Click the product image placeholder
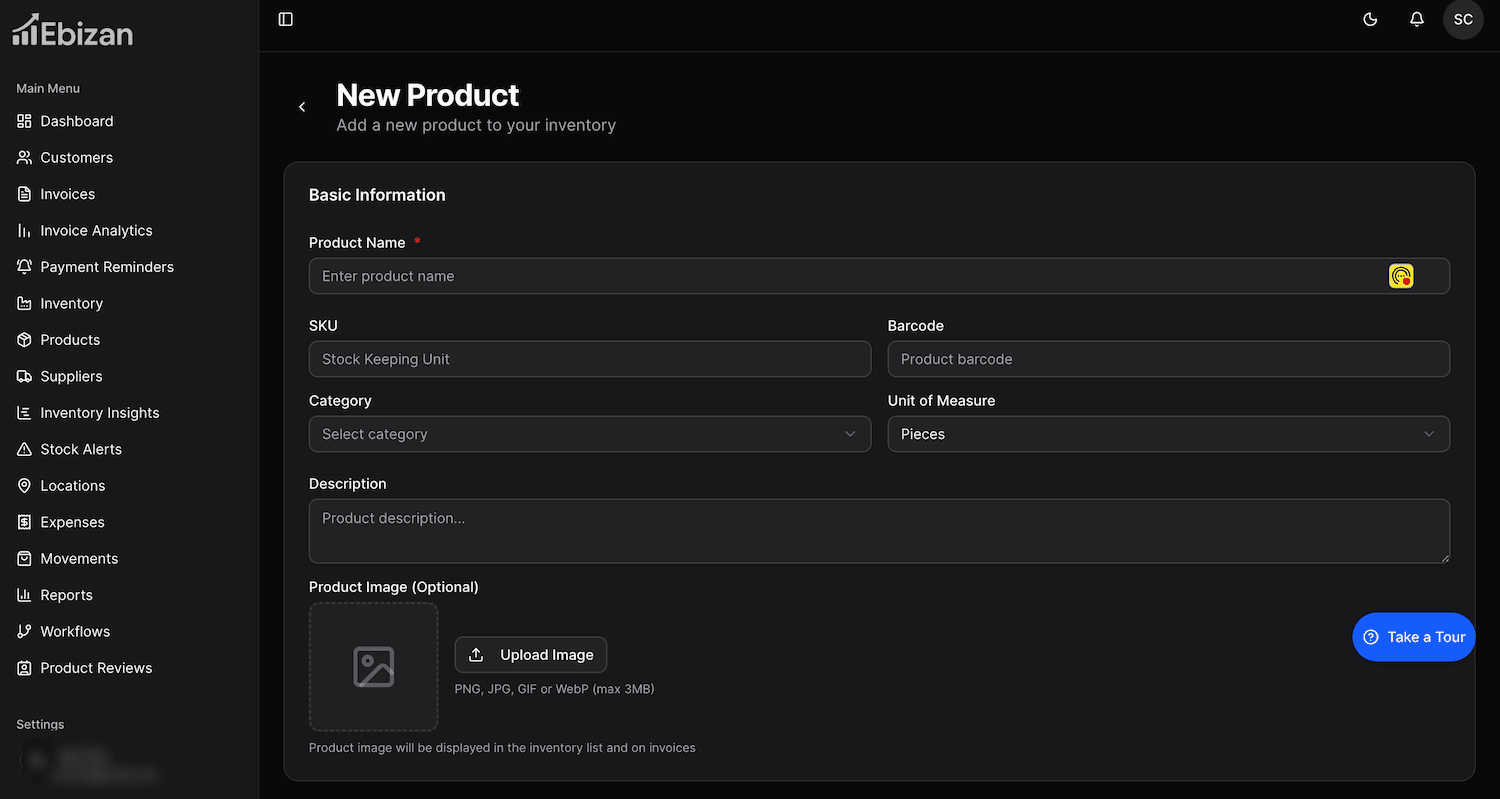Viewport: 1500px width, 799px height. coord(373,666)
